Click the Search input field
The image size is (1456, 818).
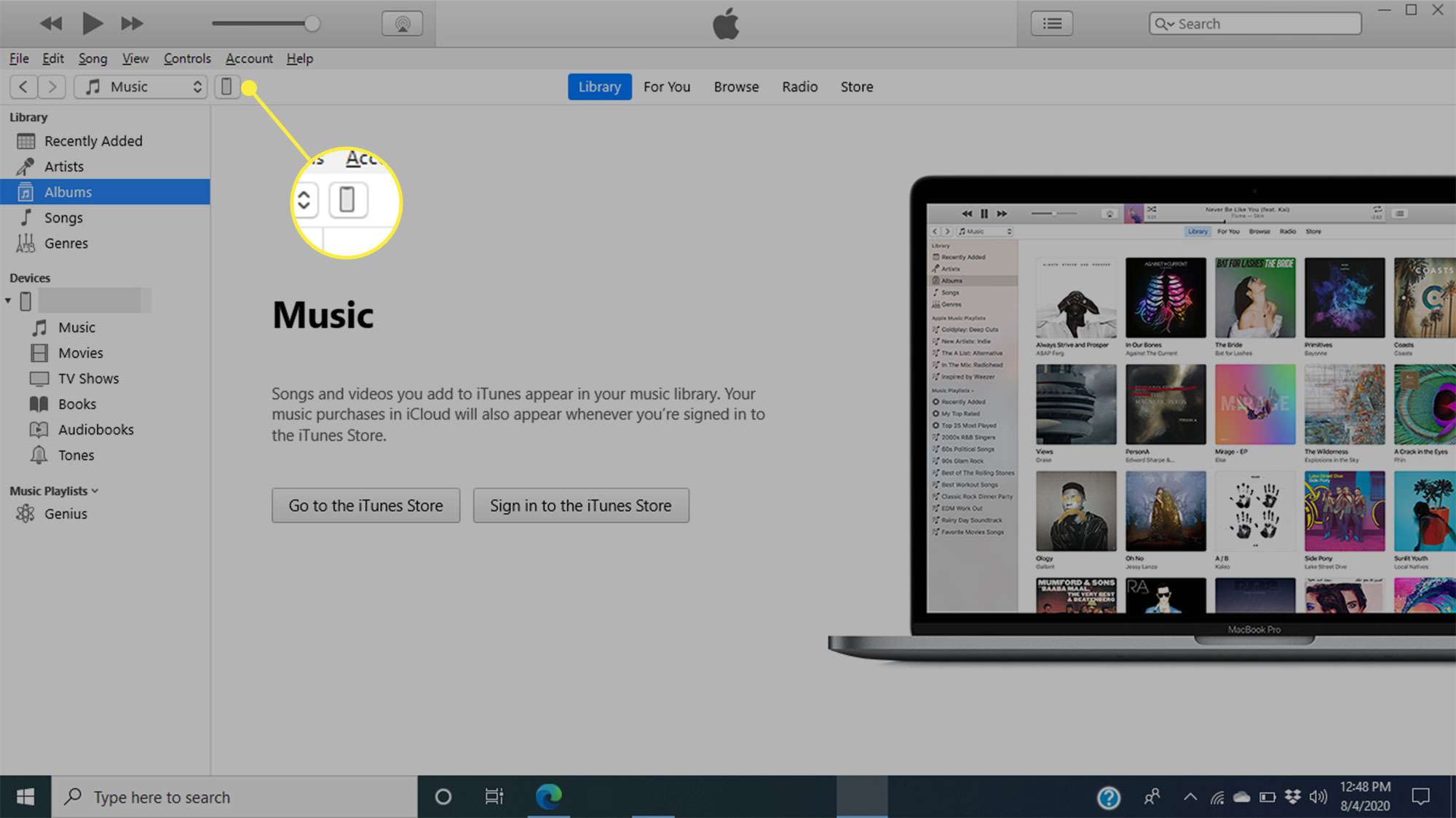point(1254,23)
